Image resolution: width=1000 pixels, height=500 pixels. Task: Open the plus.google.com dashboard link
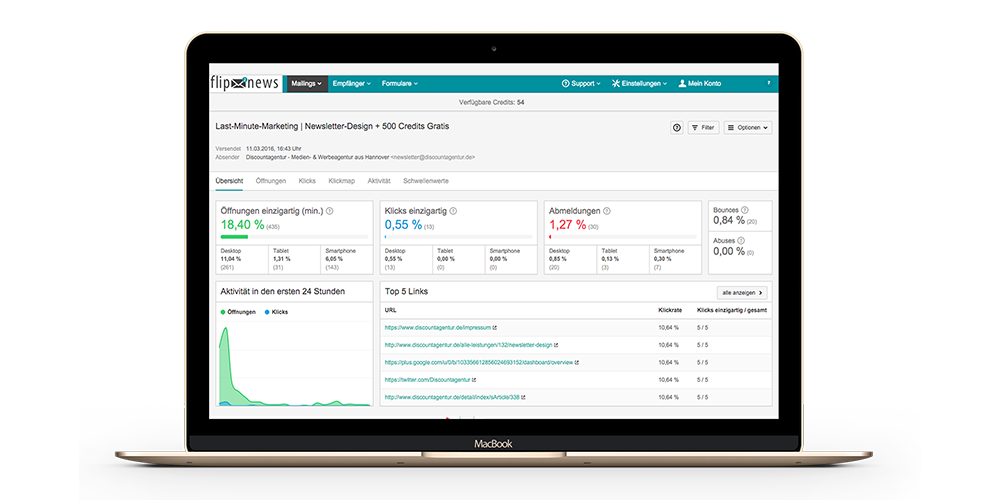click(x=478, y=362)
